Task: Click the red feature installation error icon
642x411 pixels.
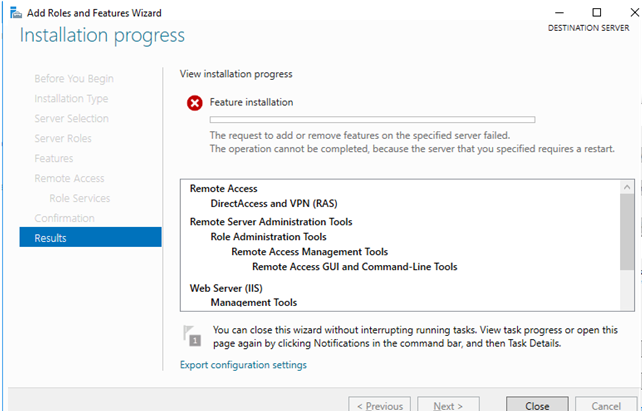Action: (193, 103)
